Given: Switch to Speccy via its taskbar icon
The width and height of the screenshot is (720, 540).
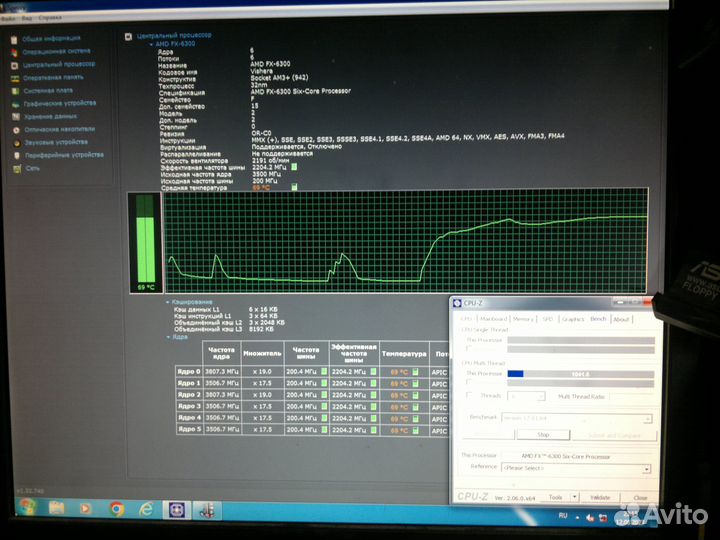Looking at the screenshot, I should click(207, 511).
